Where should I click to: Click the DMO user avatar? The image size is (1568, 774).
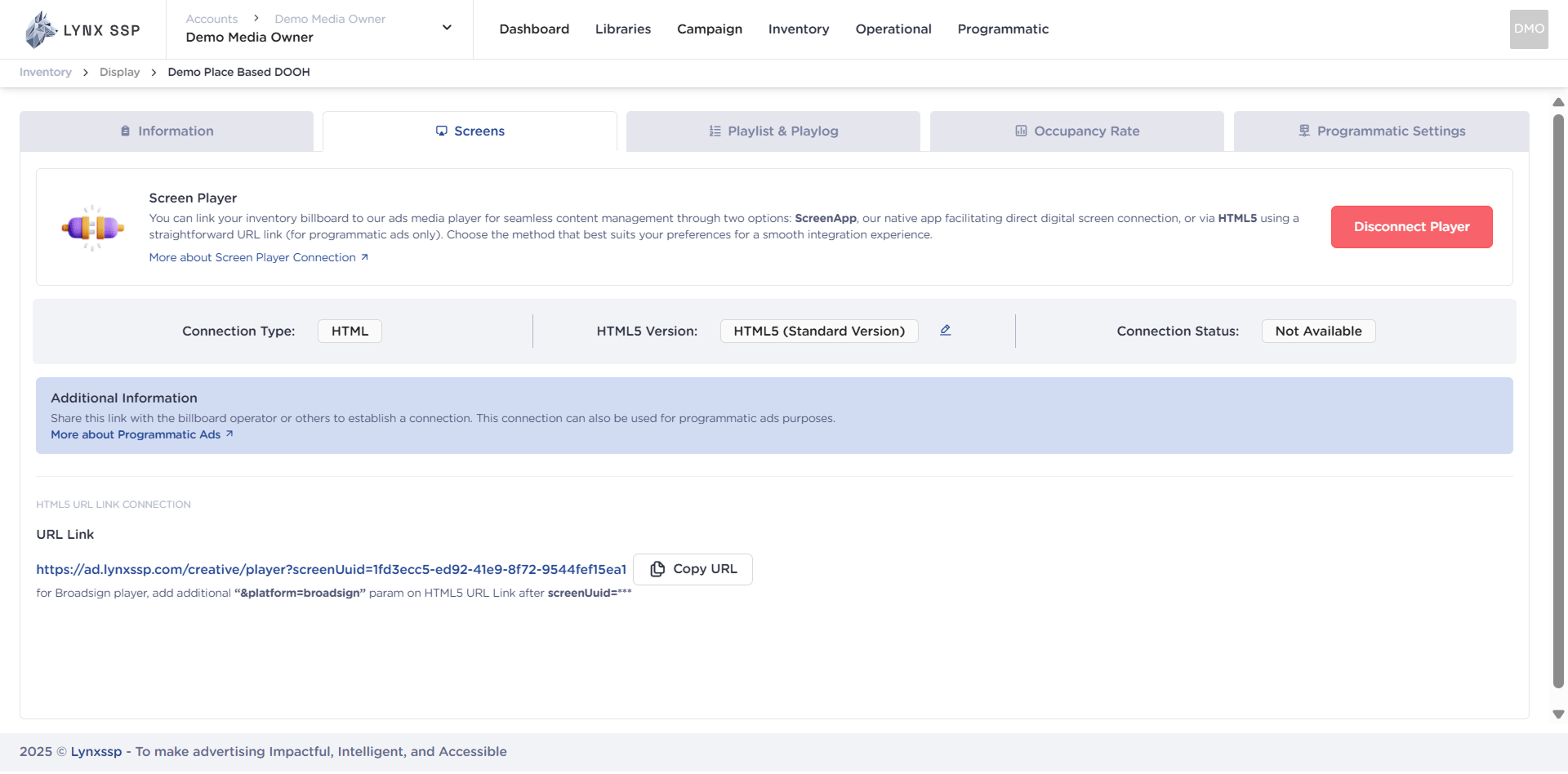click(x=1529, y=29)
